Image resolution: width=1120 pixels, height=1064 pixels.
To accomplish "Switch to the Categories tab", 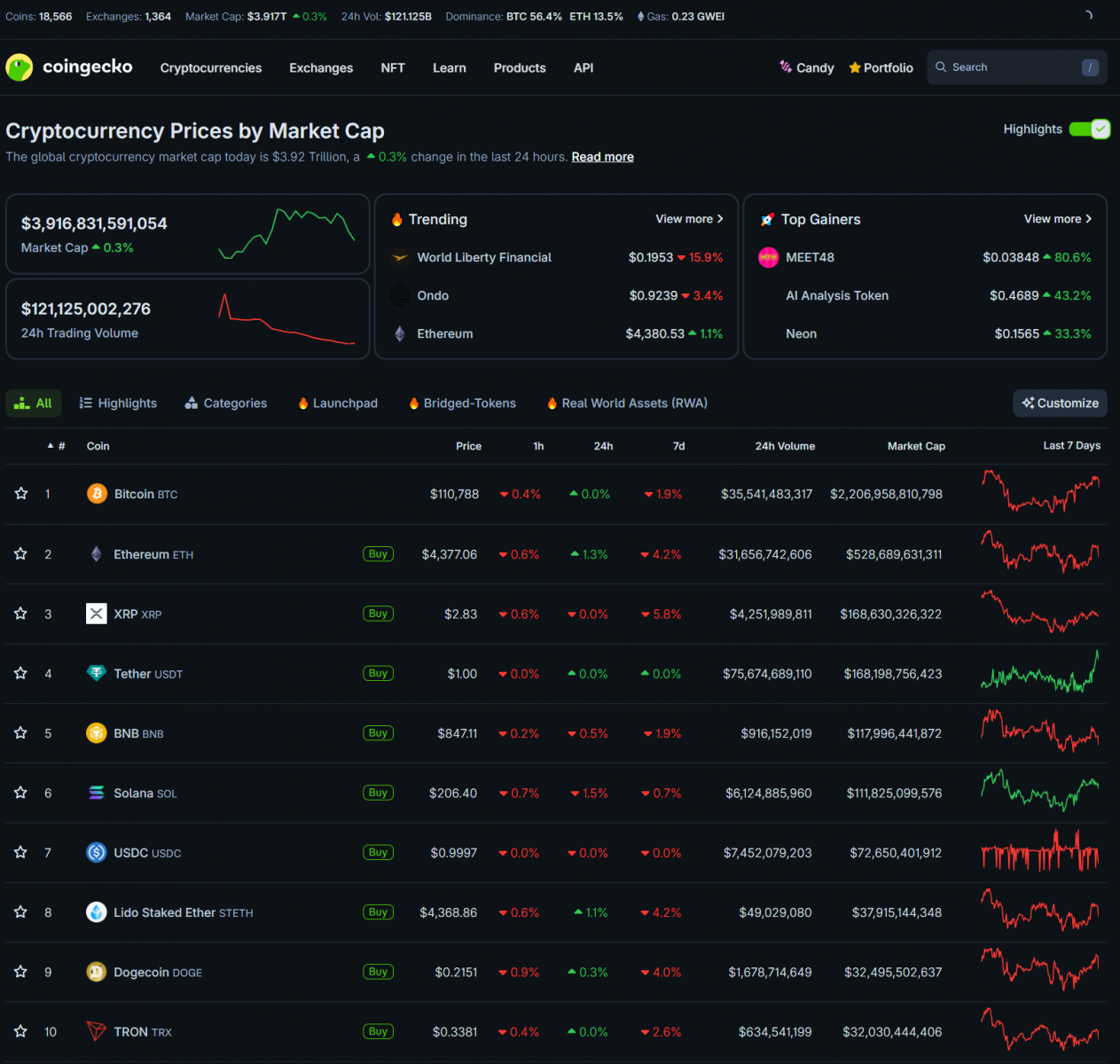I will click(x=225, y=403).
